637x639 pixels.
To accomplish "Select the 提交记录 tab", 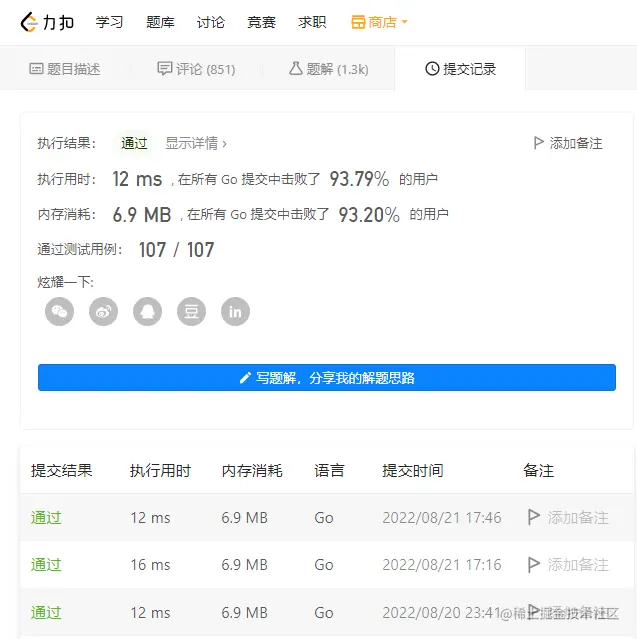I will coord(461,69).
